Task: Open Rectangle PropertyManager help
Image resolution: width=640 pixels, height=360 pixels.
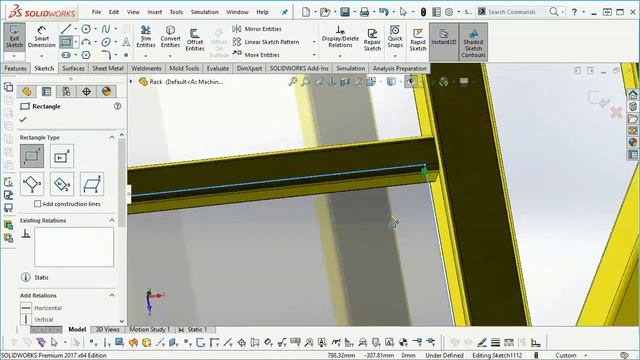Action: point(117,106)
